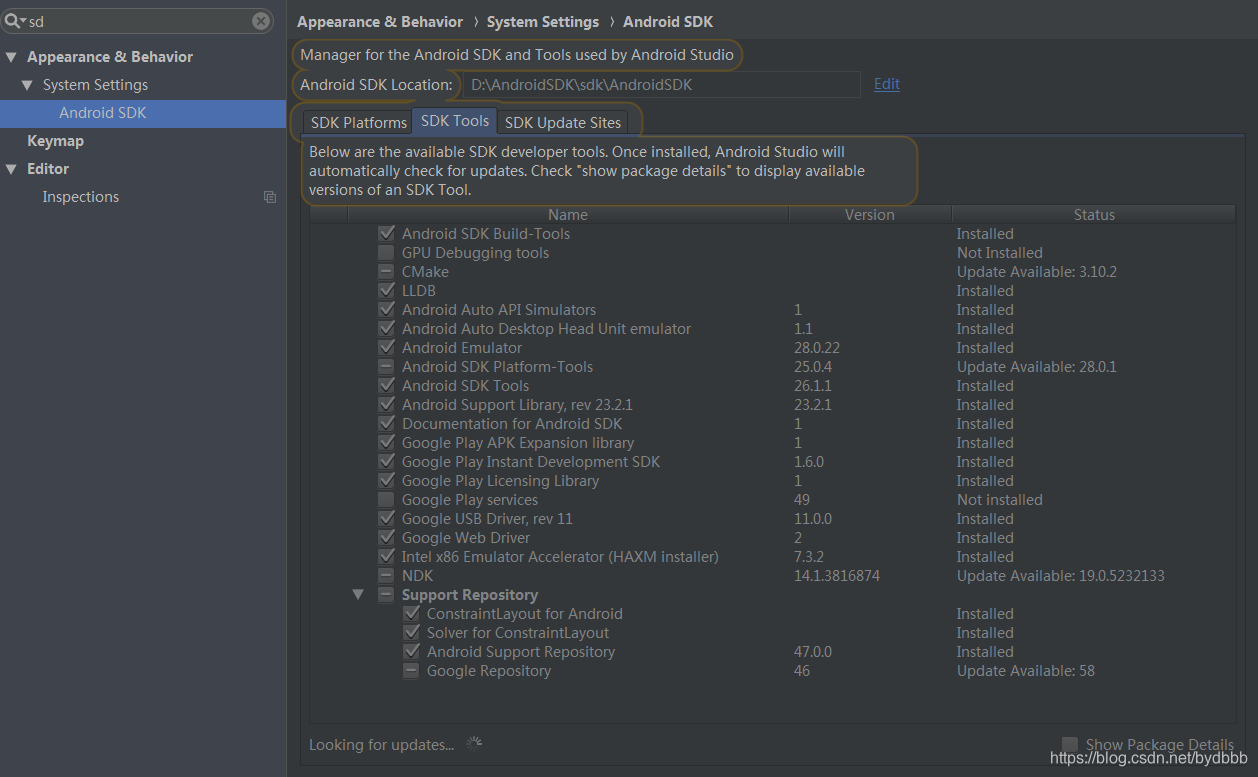Check the Google Play services checkbox
Viewport: 1258px width, 777px height.
(386, 500)
